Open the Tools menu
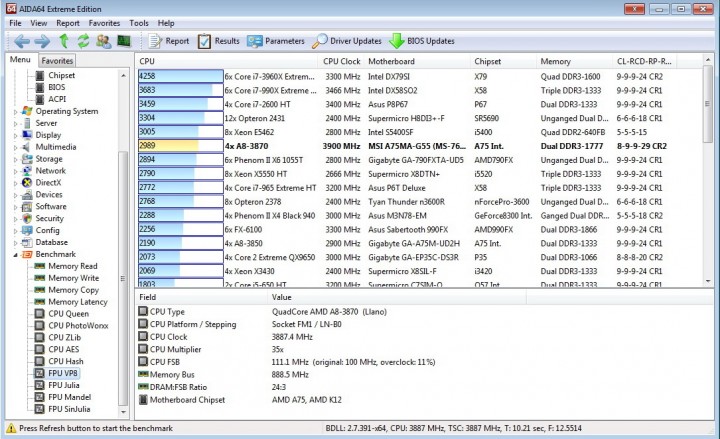The width and height of the screenshot is (720, 439). tap(139, 23)
